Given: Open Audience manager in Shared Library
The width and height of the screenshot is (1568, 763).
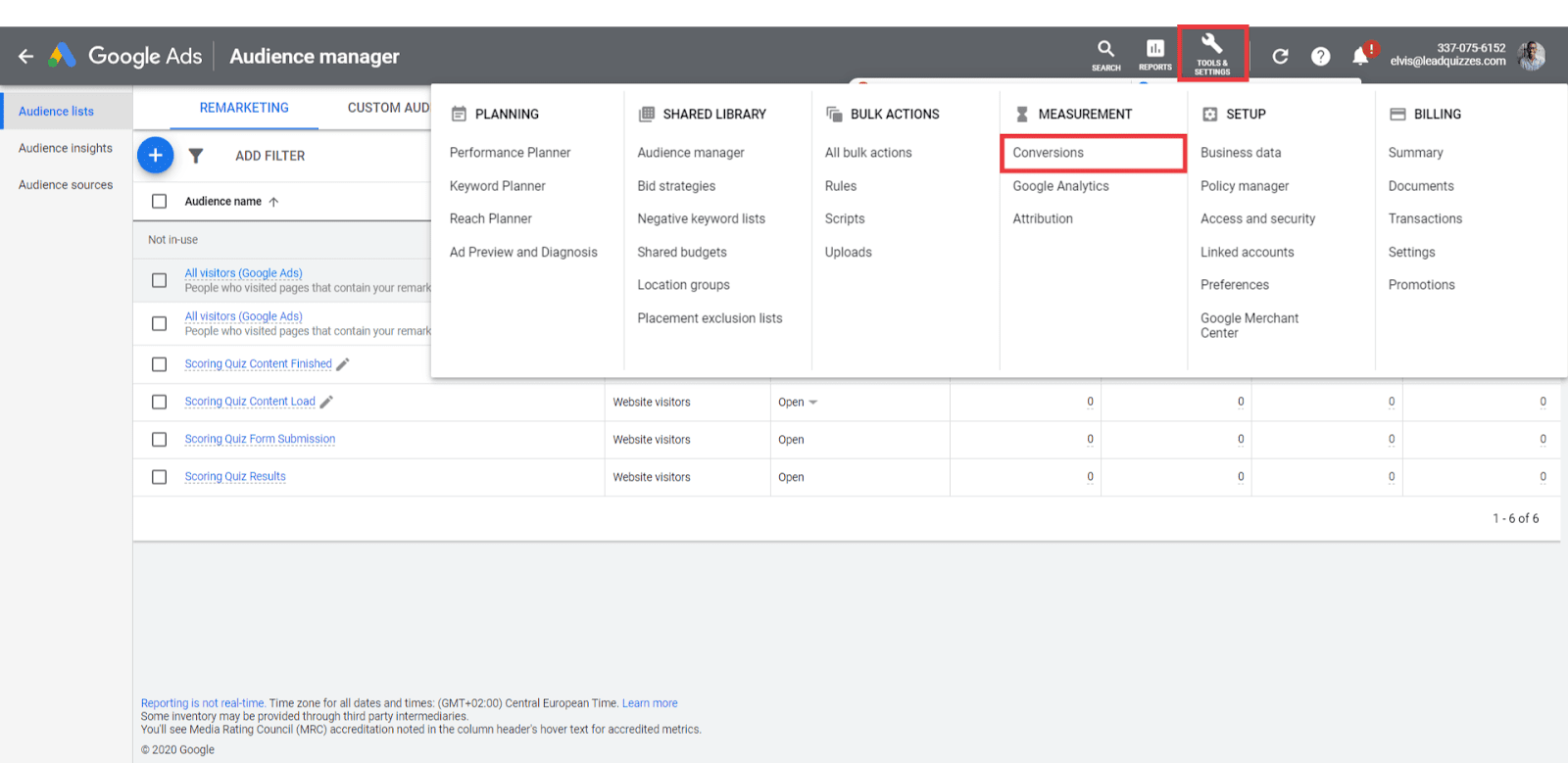Looking at the screenshot, I should [691, 153].
